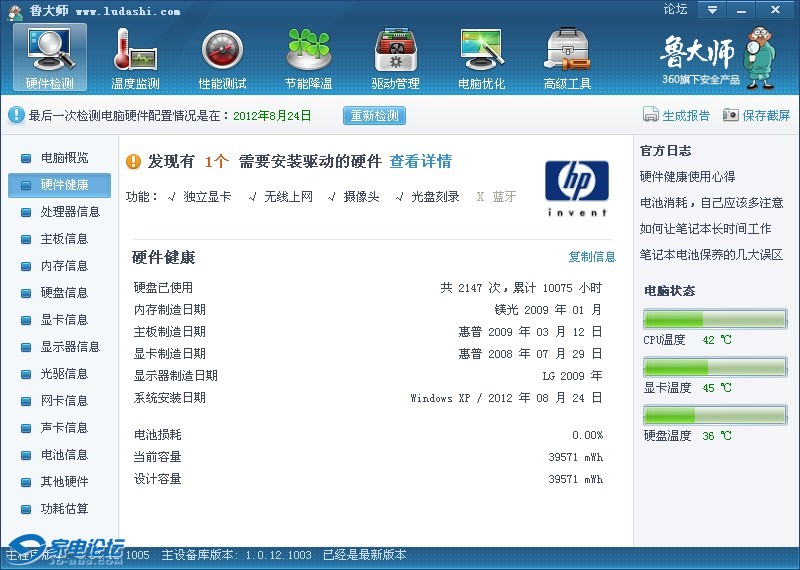Viewport: 800px width, 570px height.
Task: Select 光驱信息 in the sidebar
Action: [59, 374]
